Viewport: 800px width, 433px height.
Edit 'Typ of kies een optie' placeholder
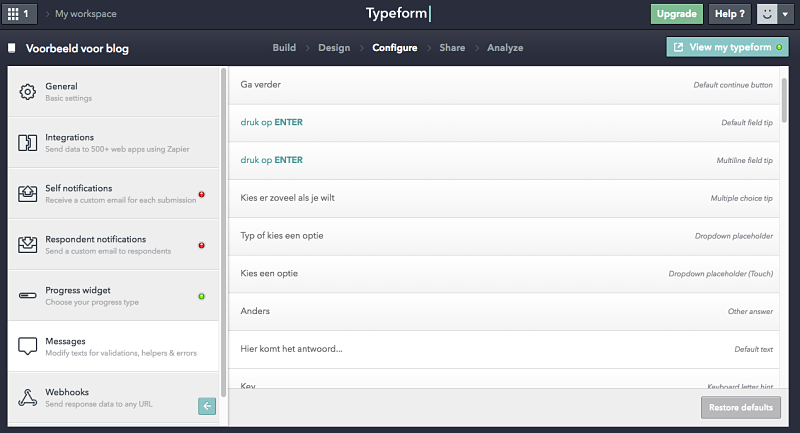coord(504,236)
